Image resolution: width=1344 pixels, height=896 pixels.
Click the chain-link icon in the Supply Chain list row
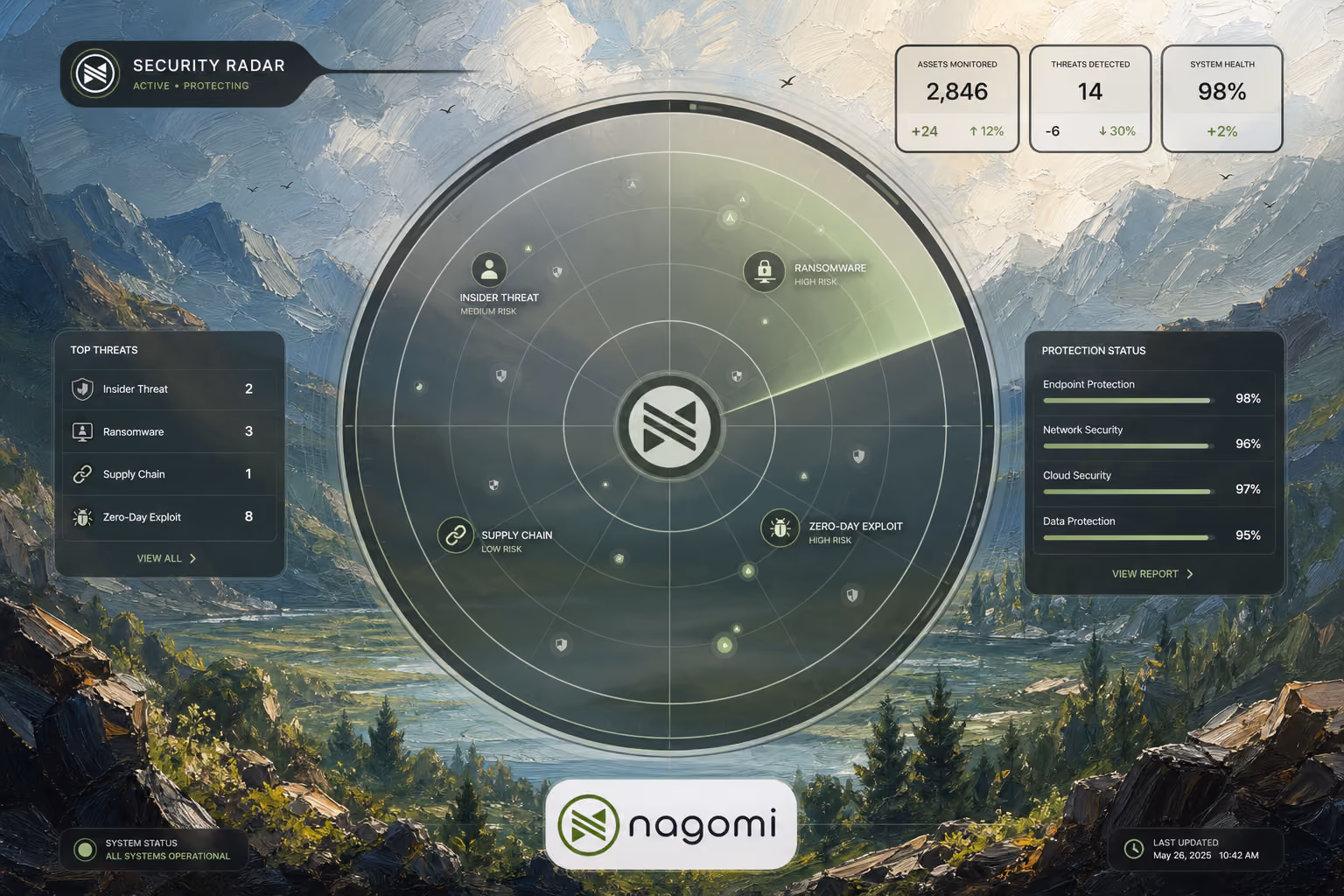(82, 474)
